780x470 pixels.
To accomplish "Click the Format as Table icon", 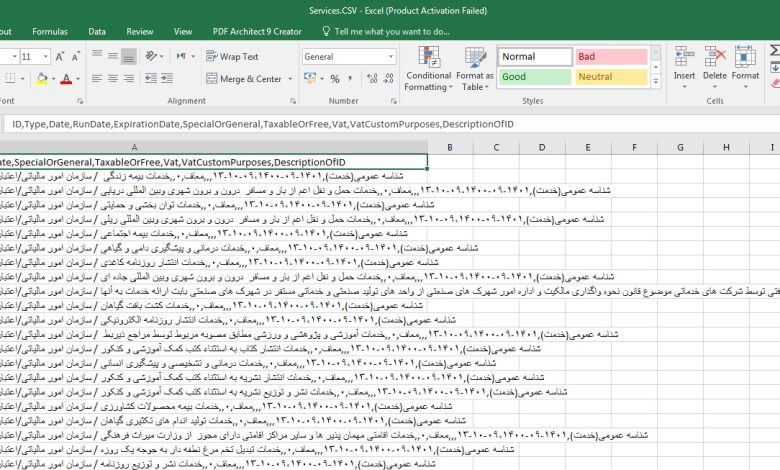I will [x=474, y=68].
